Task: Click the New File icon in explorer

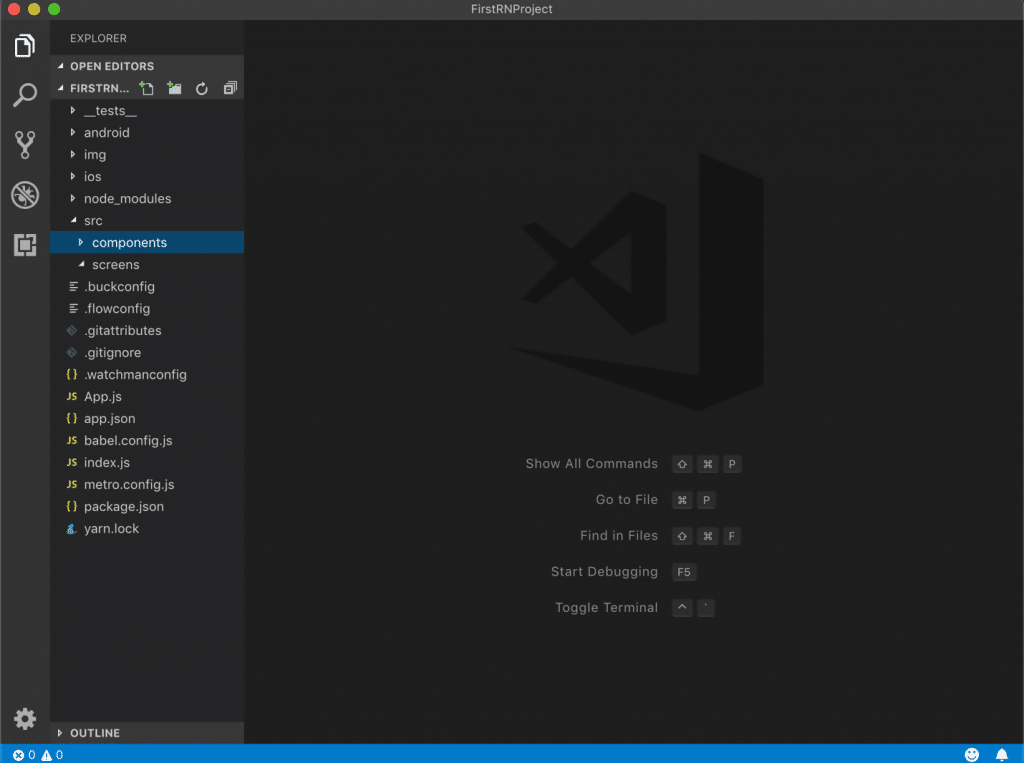Action: (147, 88)
